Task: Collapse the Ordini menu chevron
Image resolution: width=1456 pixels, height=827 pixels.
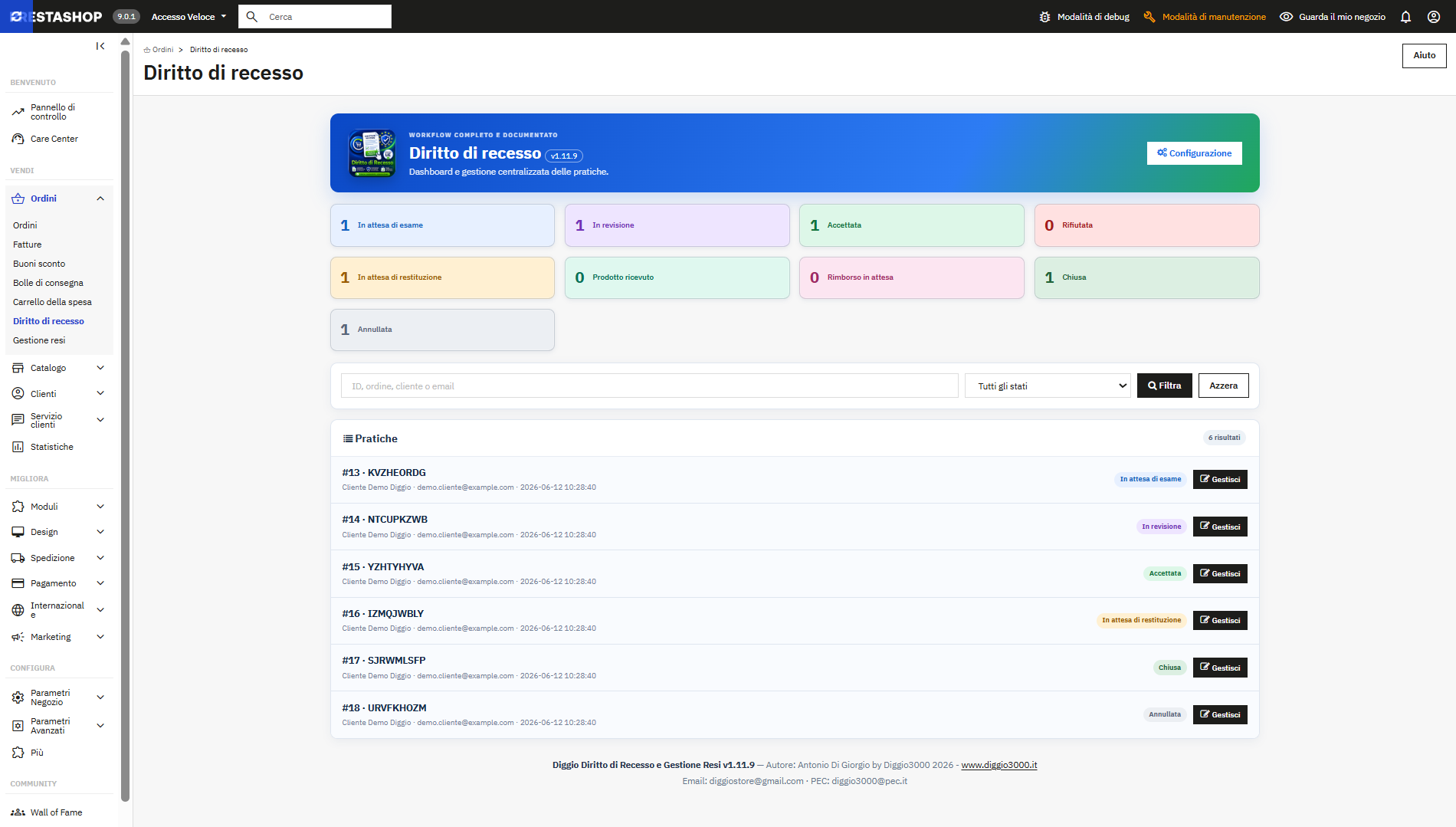Action: (100, 199)
